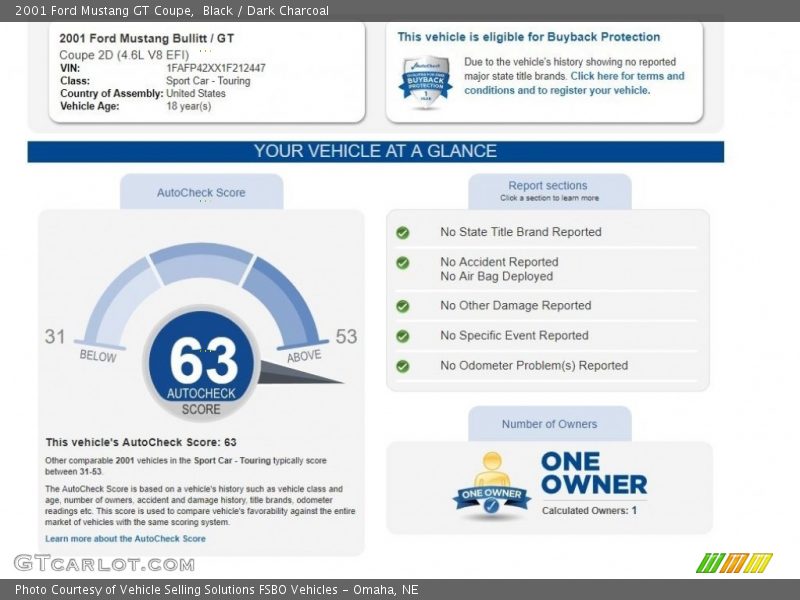Click the AutoCheck Buyback Protection shield badge
Screen dimensions: 800x600
click(425, 81)
